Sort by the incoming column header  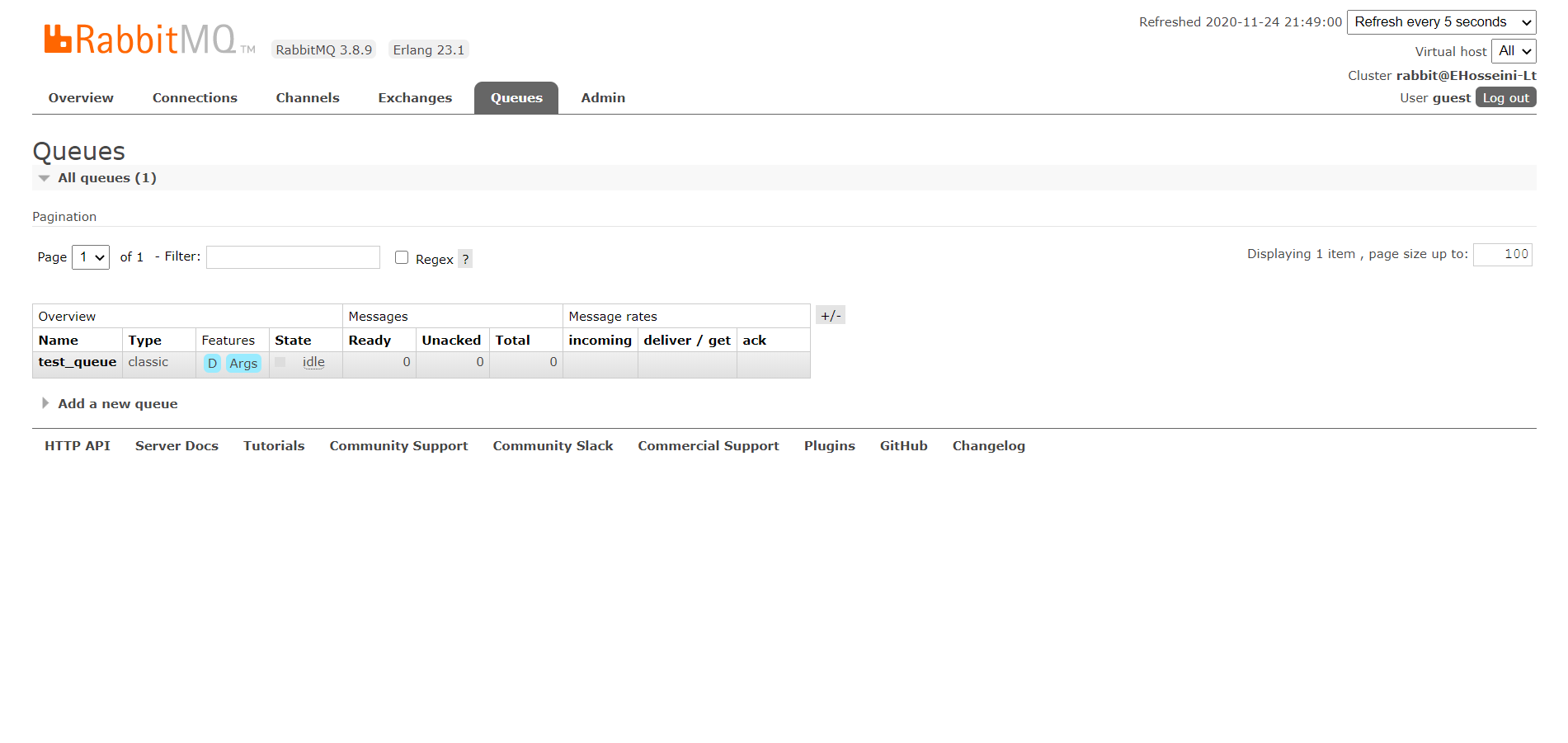click(x=600, y=341)
